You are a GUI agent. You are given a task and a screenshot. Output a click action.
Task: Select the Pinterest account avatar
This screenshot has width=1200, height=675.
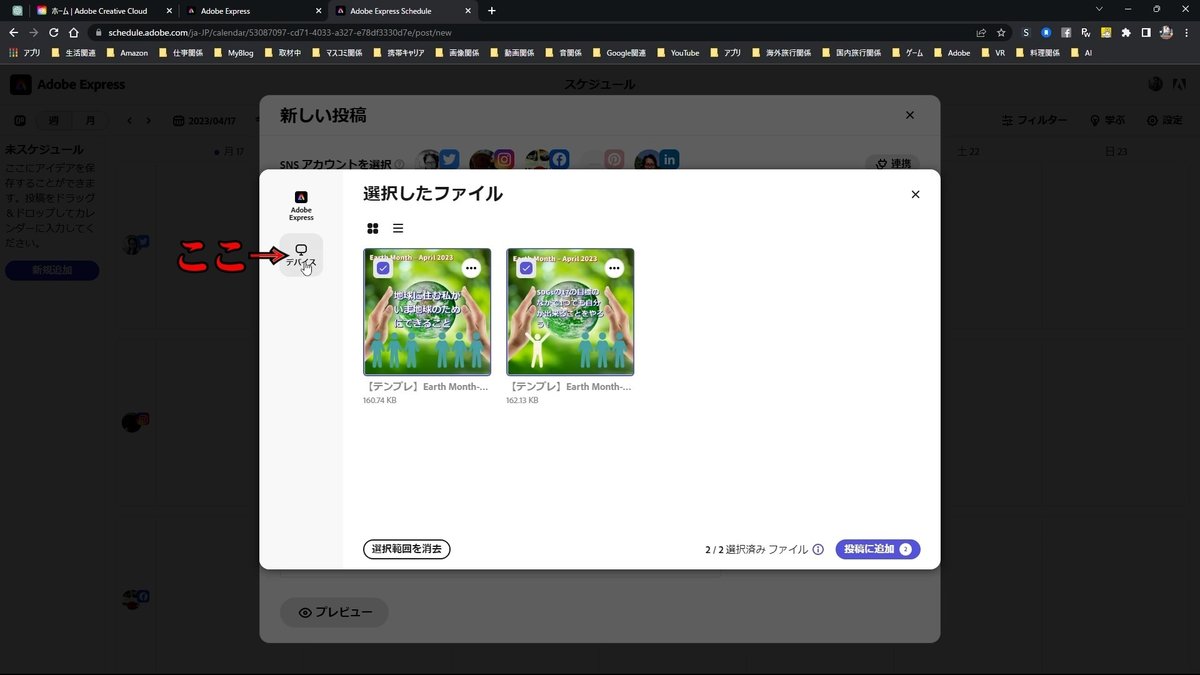(x=603, y=160)
